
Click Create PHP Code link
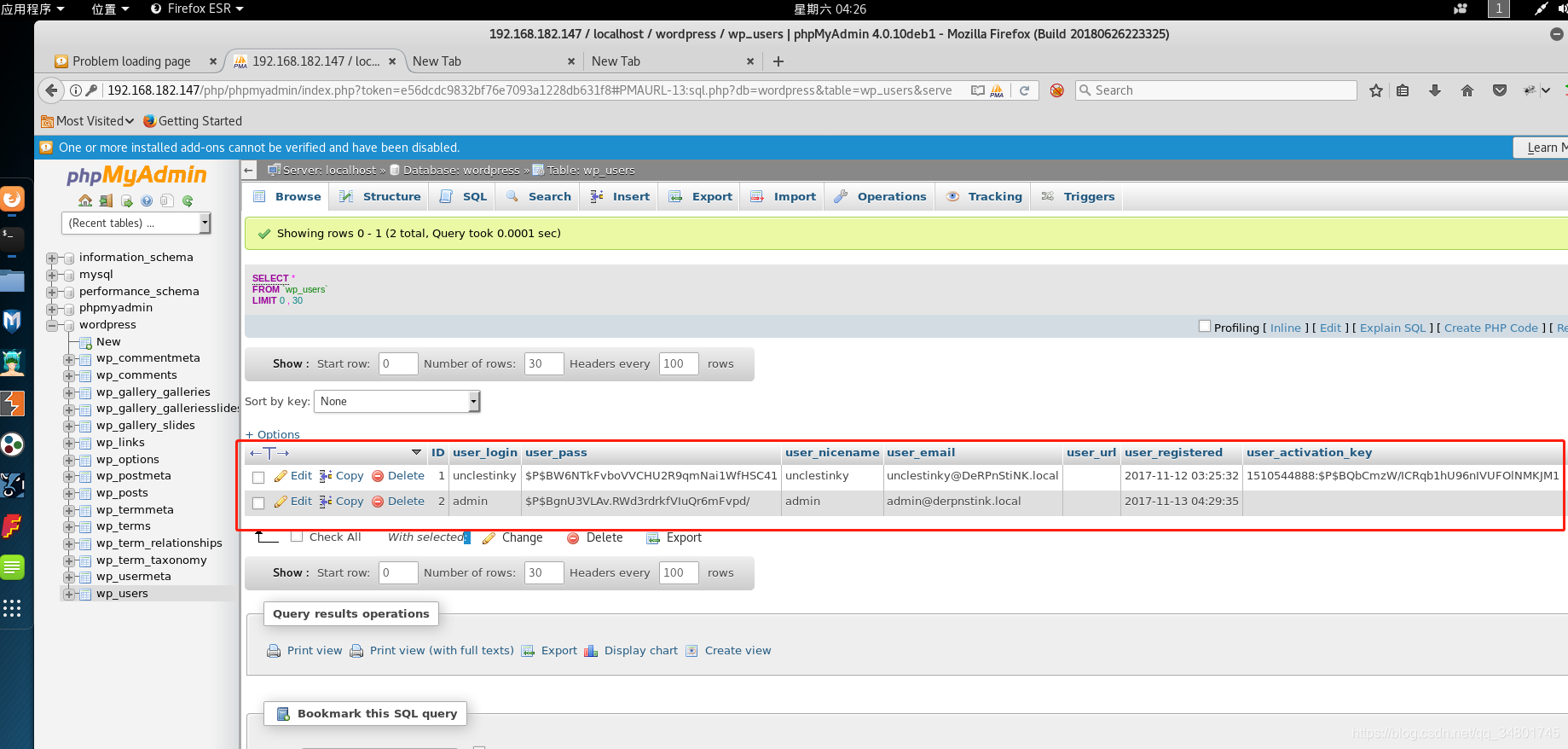[x=1491, y=328]
